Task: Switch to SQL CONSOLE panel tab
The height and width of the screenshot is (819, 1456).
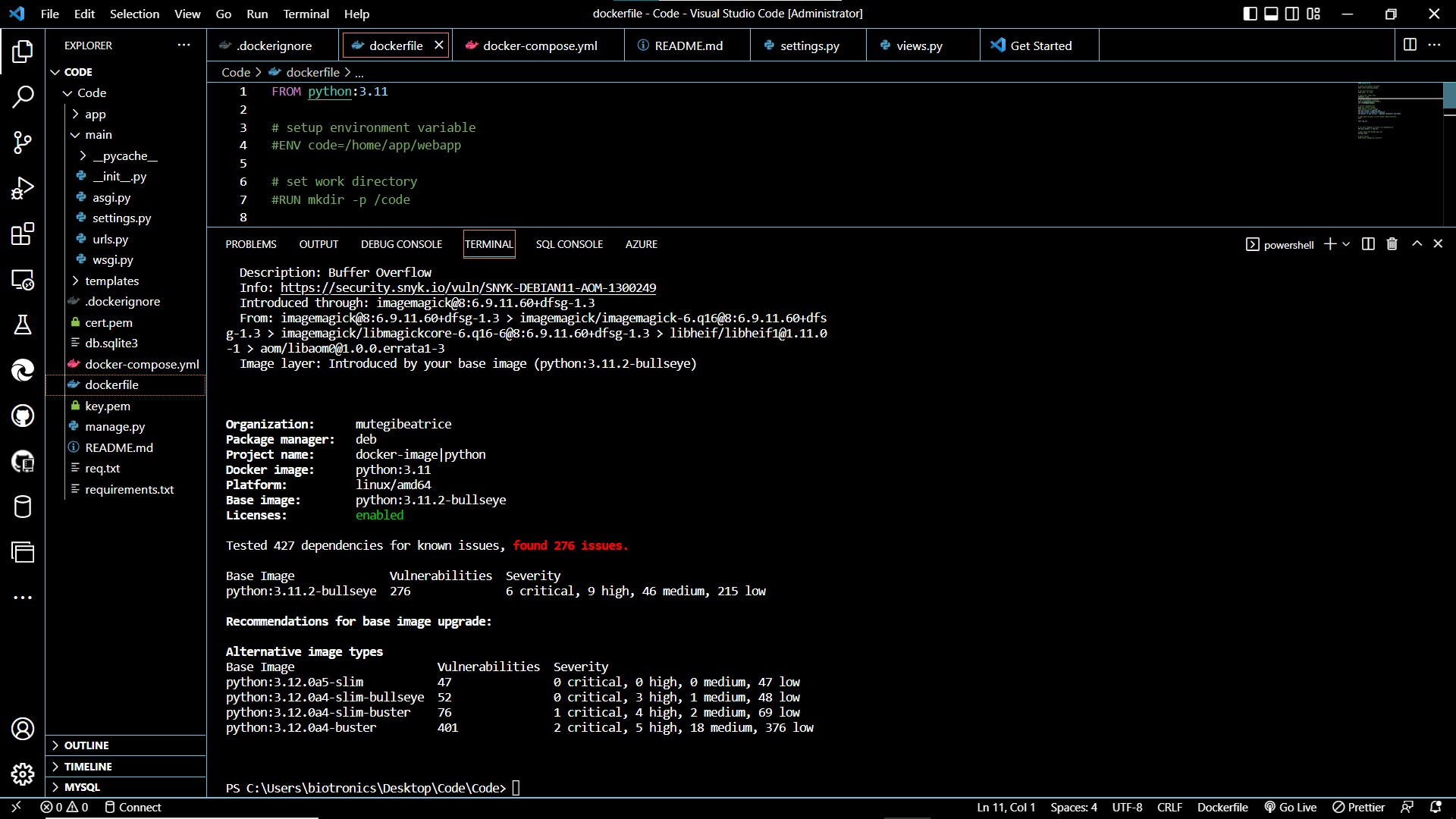Action: (x=570, y=244)
